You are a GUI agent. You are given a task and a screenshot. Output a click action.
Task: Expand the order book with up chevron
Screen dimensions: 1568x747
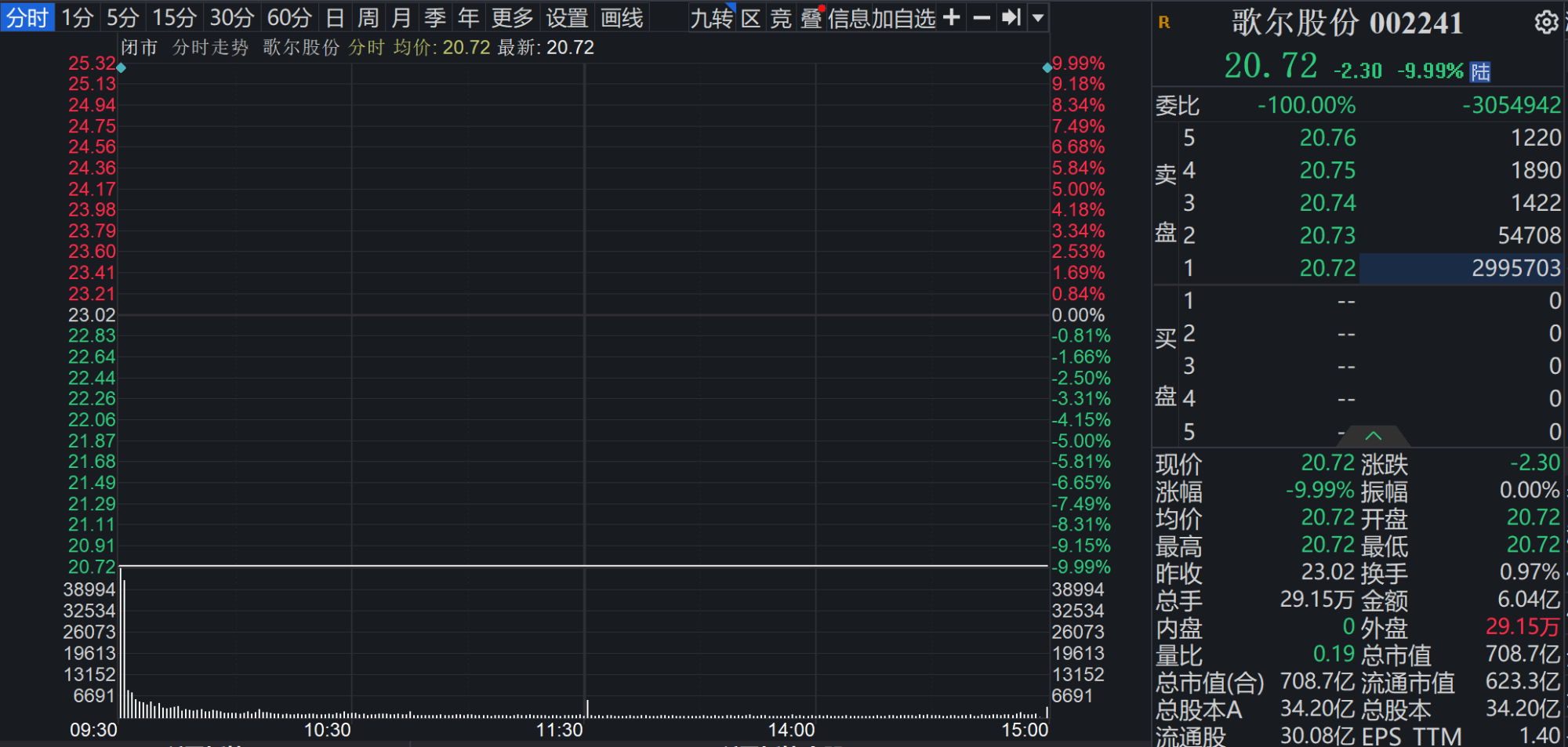pyautogui.click(x=1373, y=436)
